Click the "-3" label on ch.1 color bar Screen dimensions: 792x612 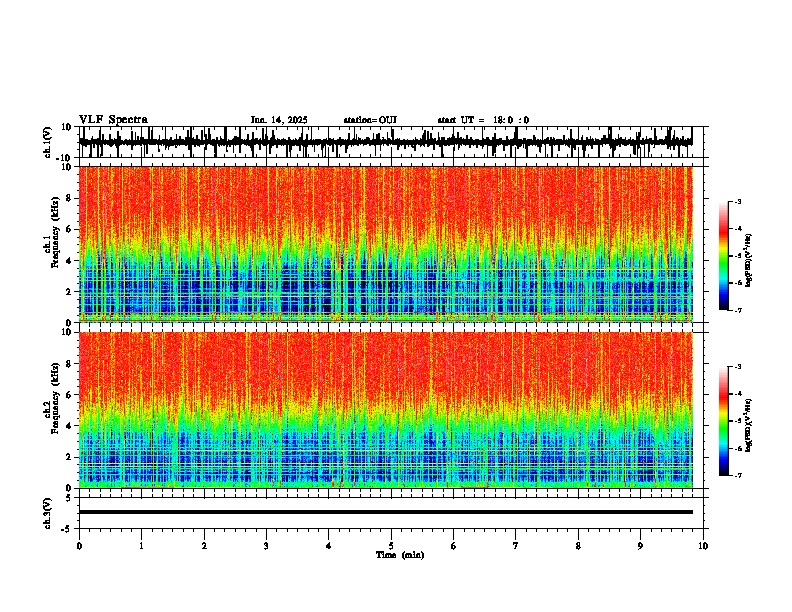pyautogui.click(x=738, y=201)
